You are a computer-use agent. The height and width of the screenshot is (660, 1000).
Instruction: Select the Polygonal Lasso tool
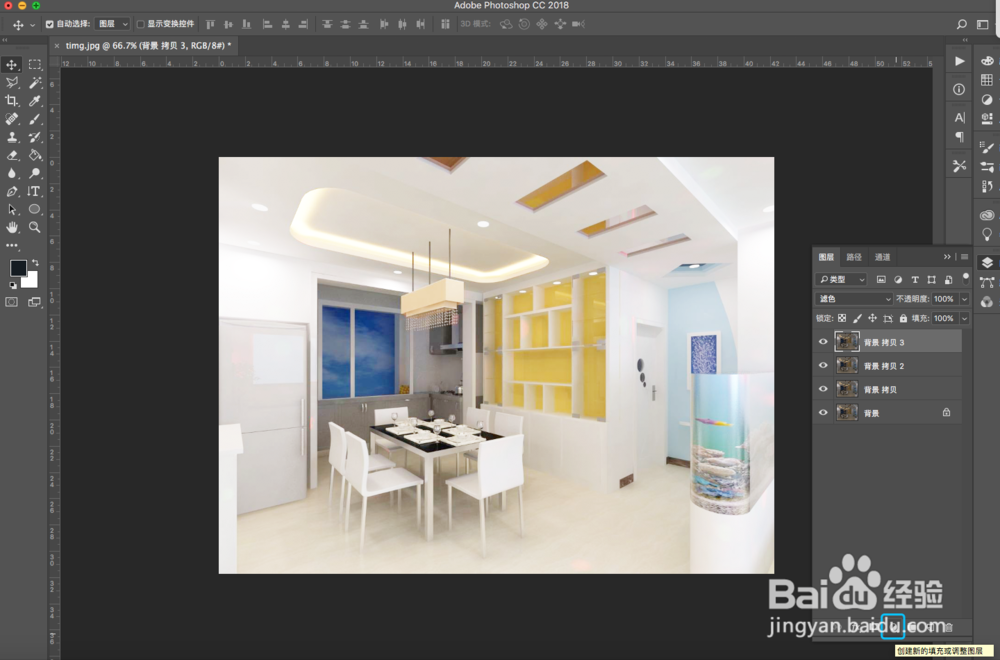(11, 82)
